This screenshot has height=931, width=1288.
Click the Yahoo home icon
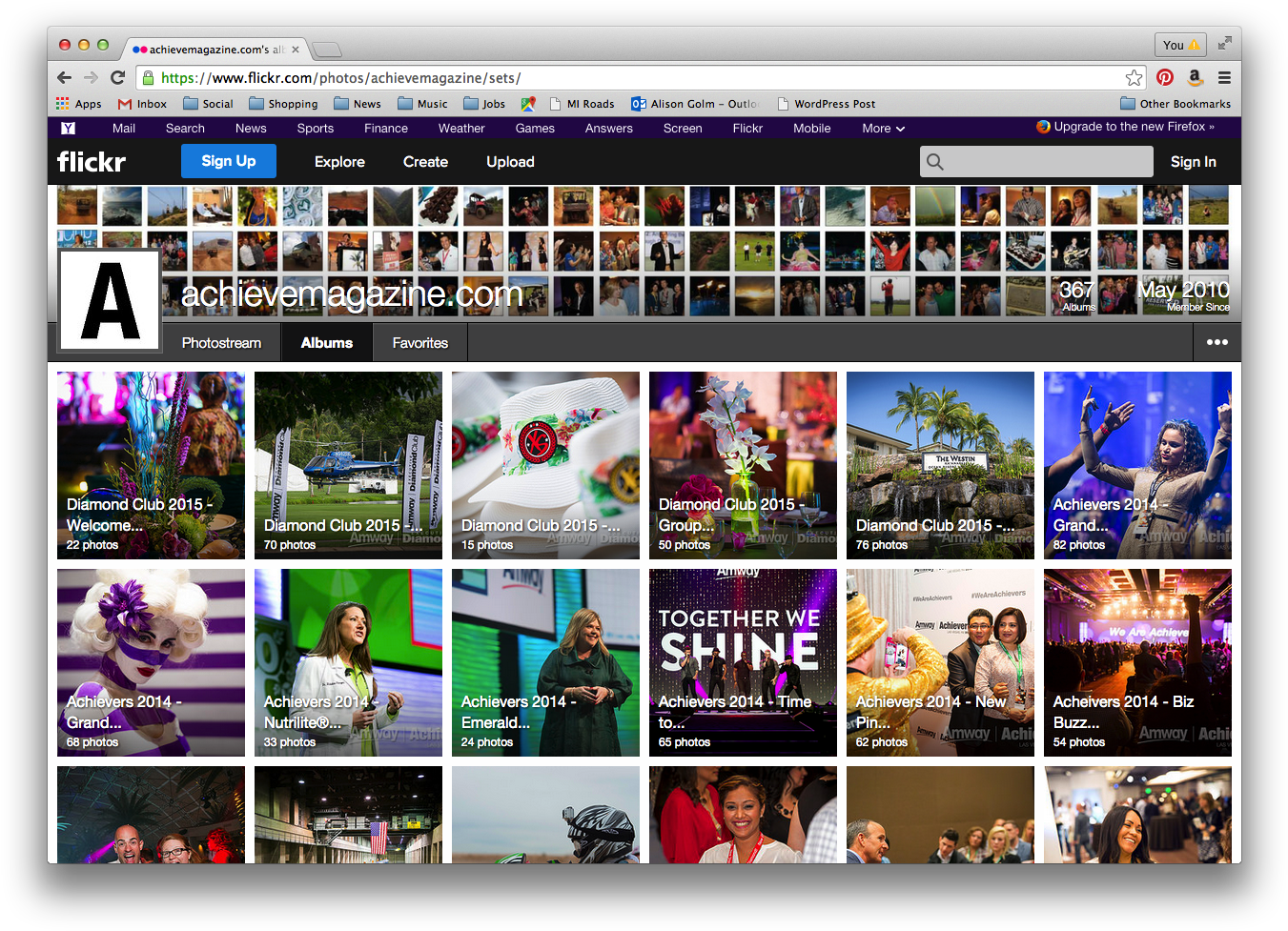coord(68,128)
